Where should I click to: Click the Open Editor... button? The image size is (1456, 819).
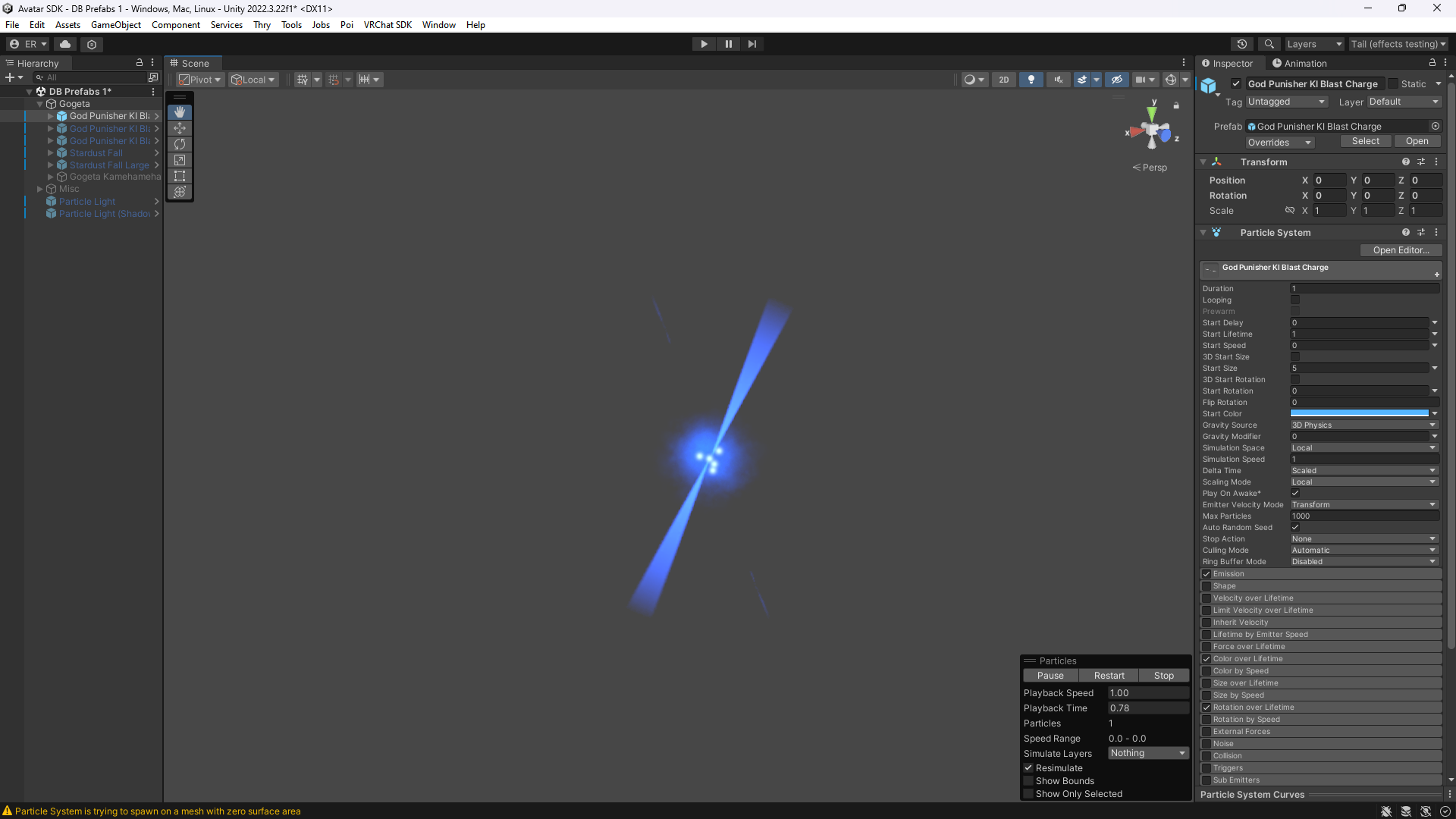pos(1400,250)
